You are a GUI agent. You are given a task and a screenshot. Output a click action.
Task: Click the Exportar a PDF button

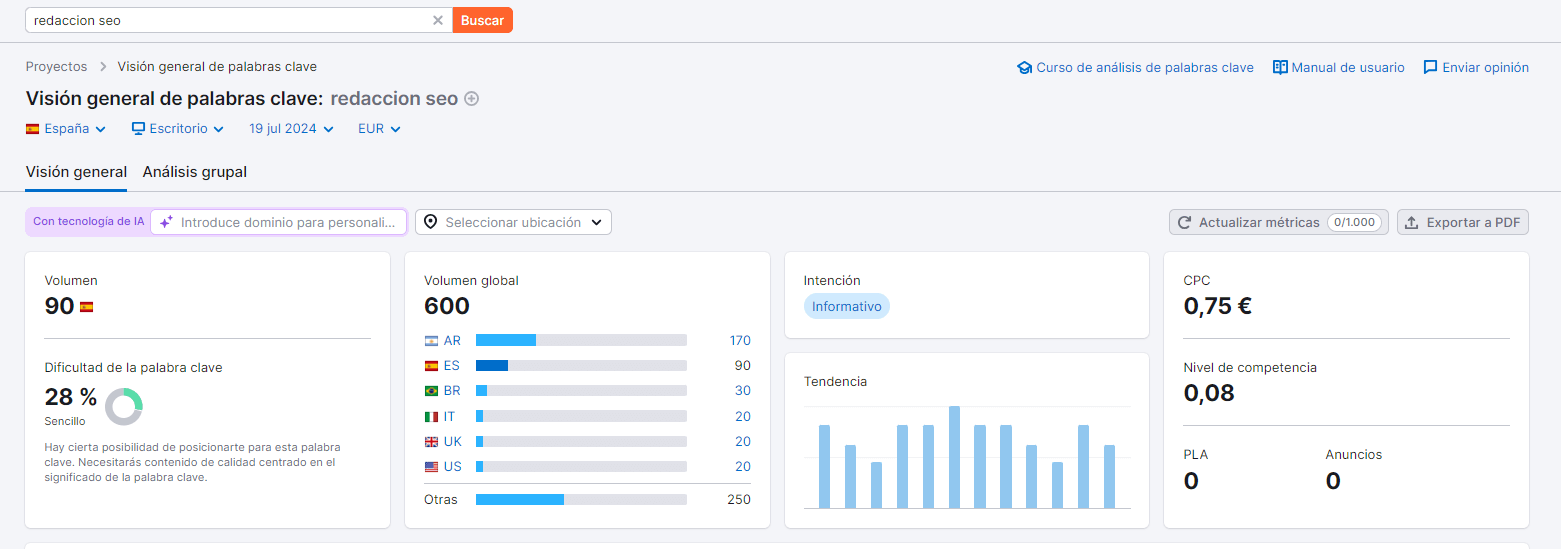coord(1462,222)
